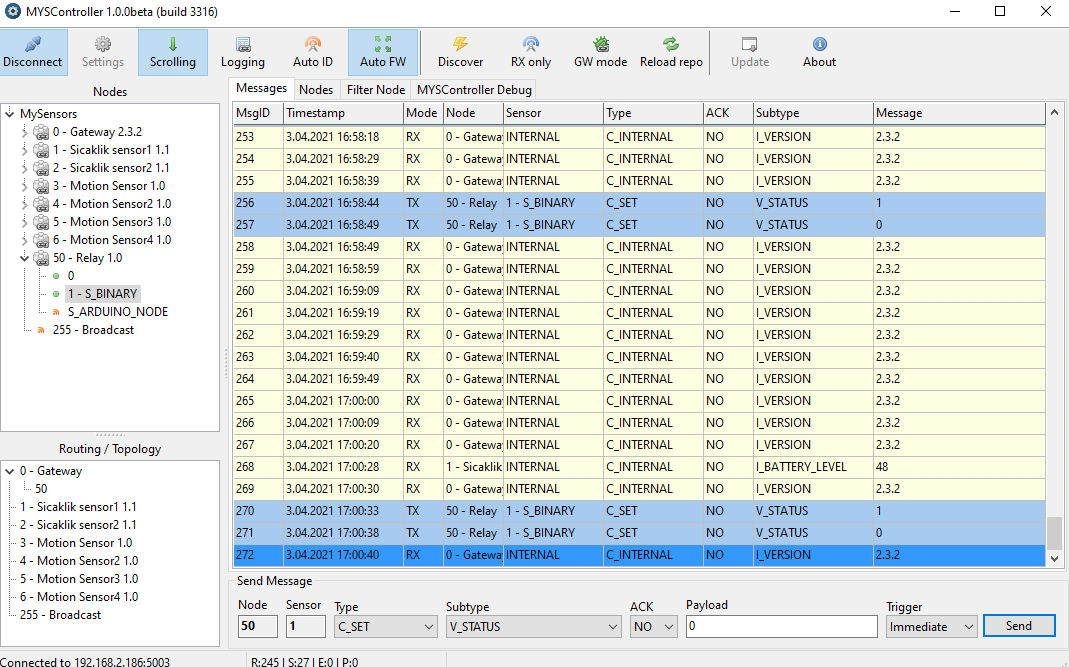The width and height of the screenshot is (1069, 667).
Task: Expand the 1 - Sicaklik sensor1 node arrow in Nodes
Action: [x=25, y=150]
